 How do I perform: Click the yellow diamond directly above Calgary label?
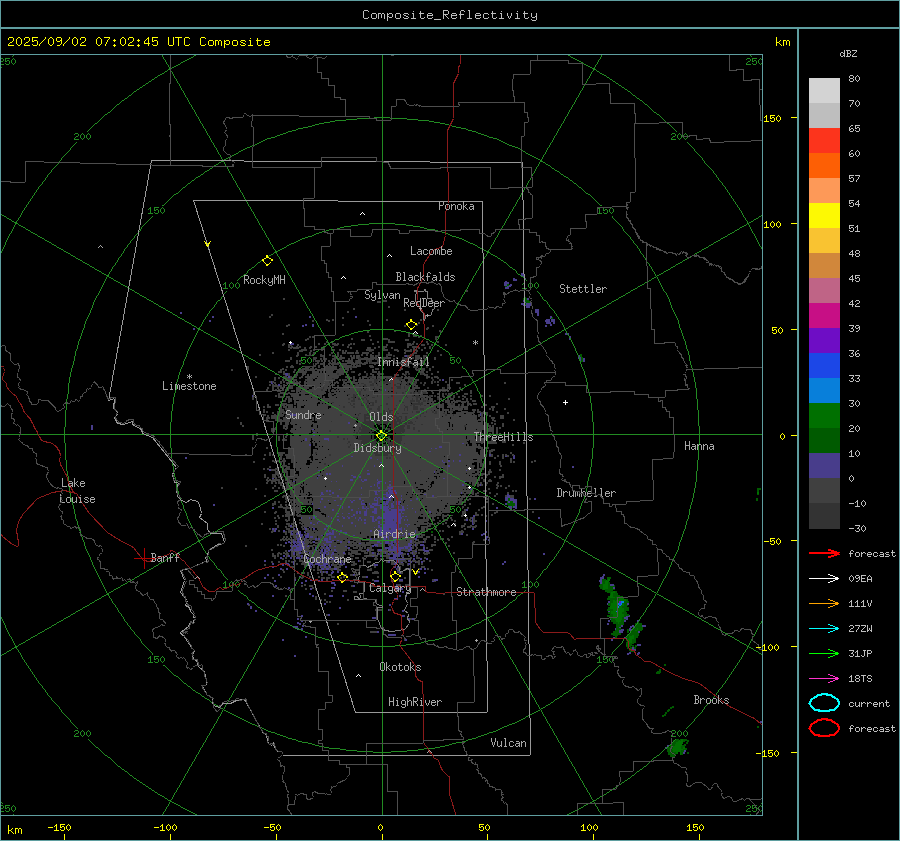coord(395,576)
